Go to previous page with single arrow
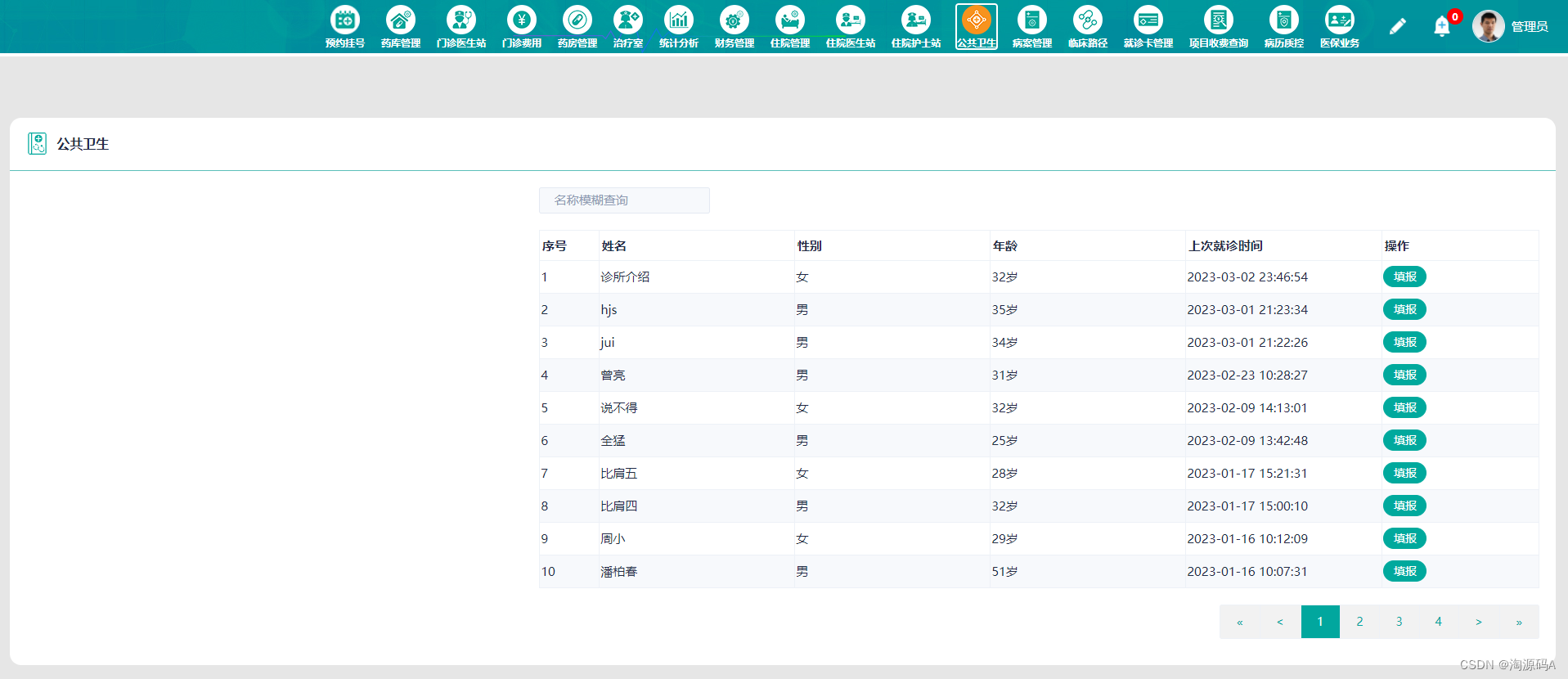 point(1280,622)
